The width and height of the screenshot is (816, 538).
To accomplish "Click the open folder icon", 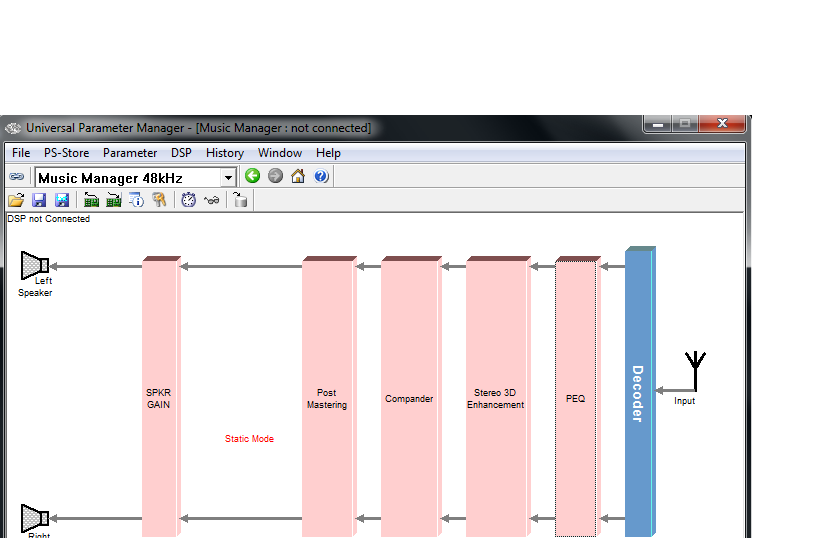I will pyautogui.click(x=16, y=200).
